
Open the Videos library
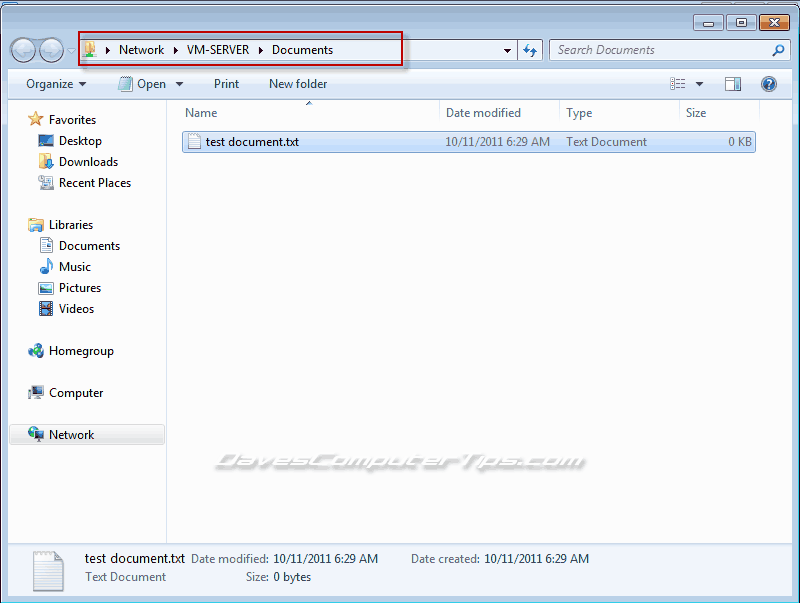(76, 309)
